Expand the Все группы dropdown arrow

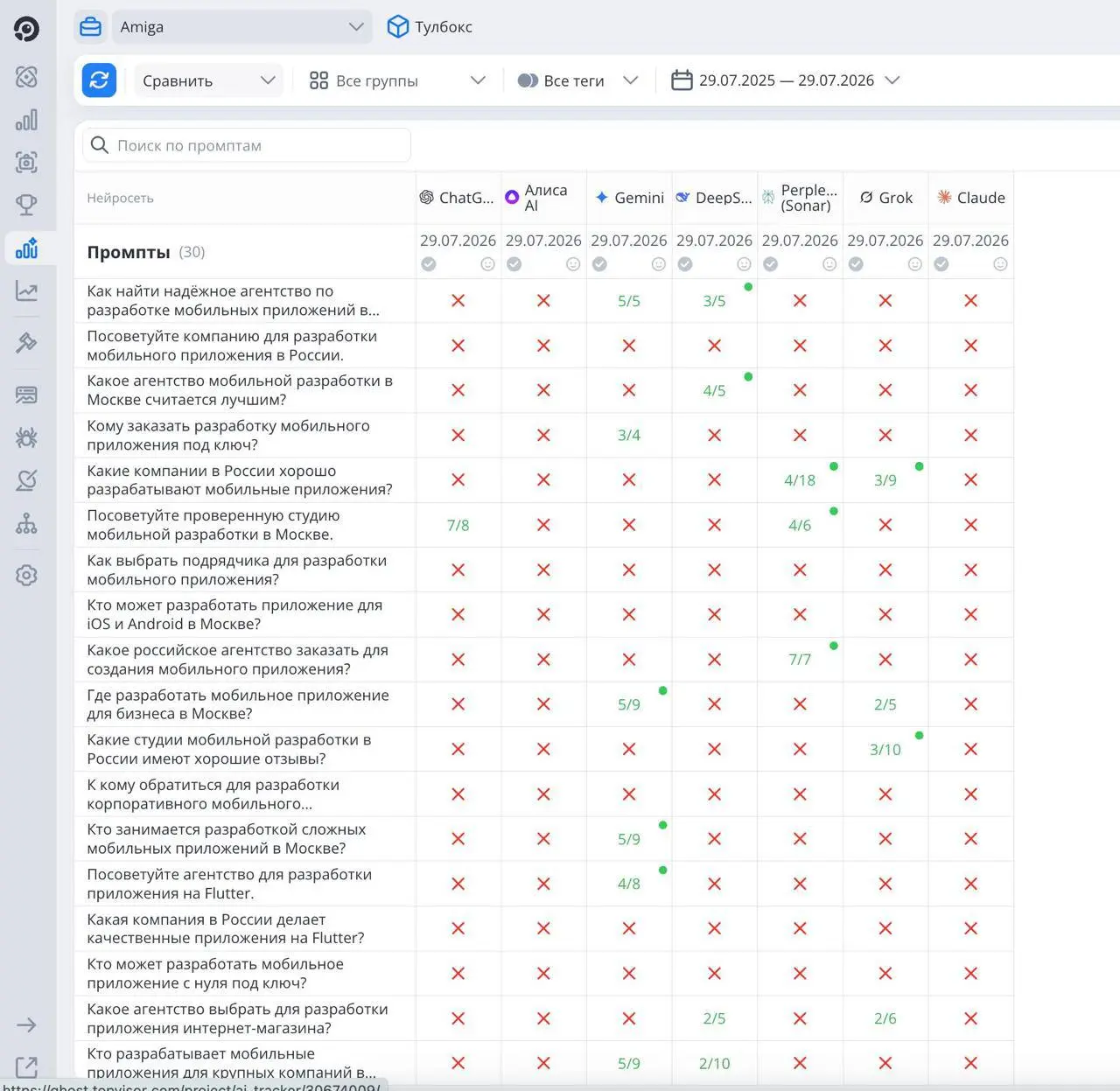tap(478, 80)
